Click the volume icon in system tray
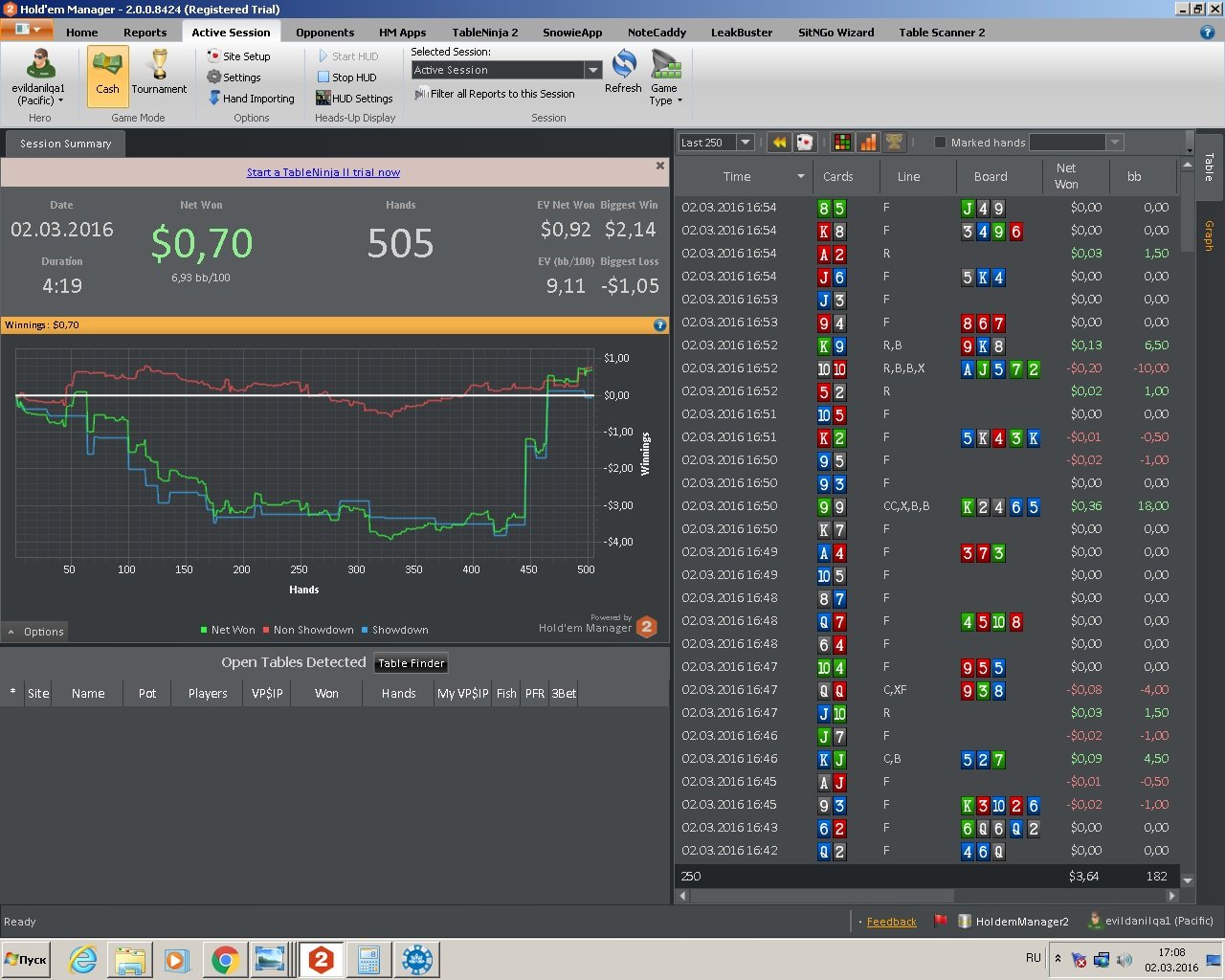1225x980 pixels. [1124, 959]
